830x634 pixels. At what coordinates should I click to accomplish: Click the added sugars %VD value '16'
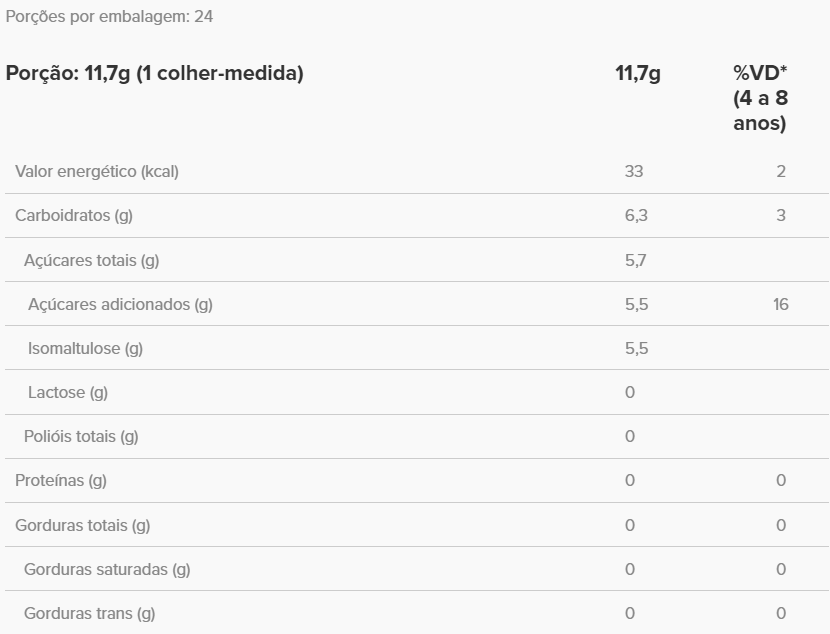780,304
